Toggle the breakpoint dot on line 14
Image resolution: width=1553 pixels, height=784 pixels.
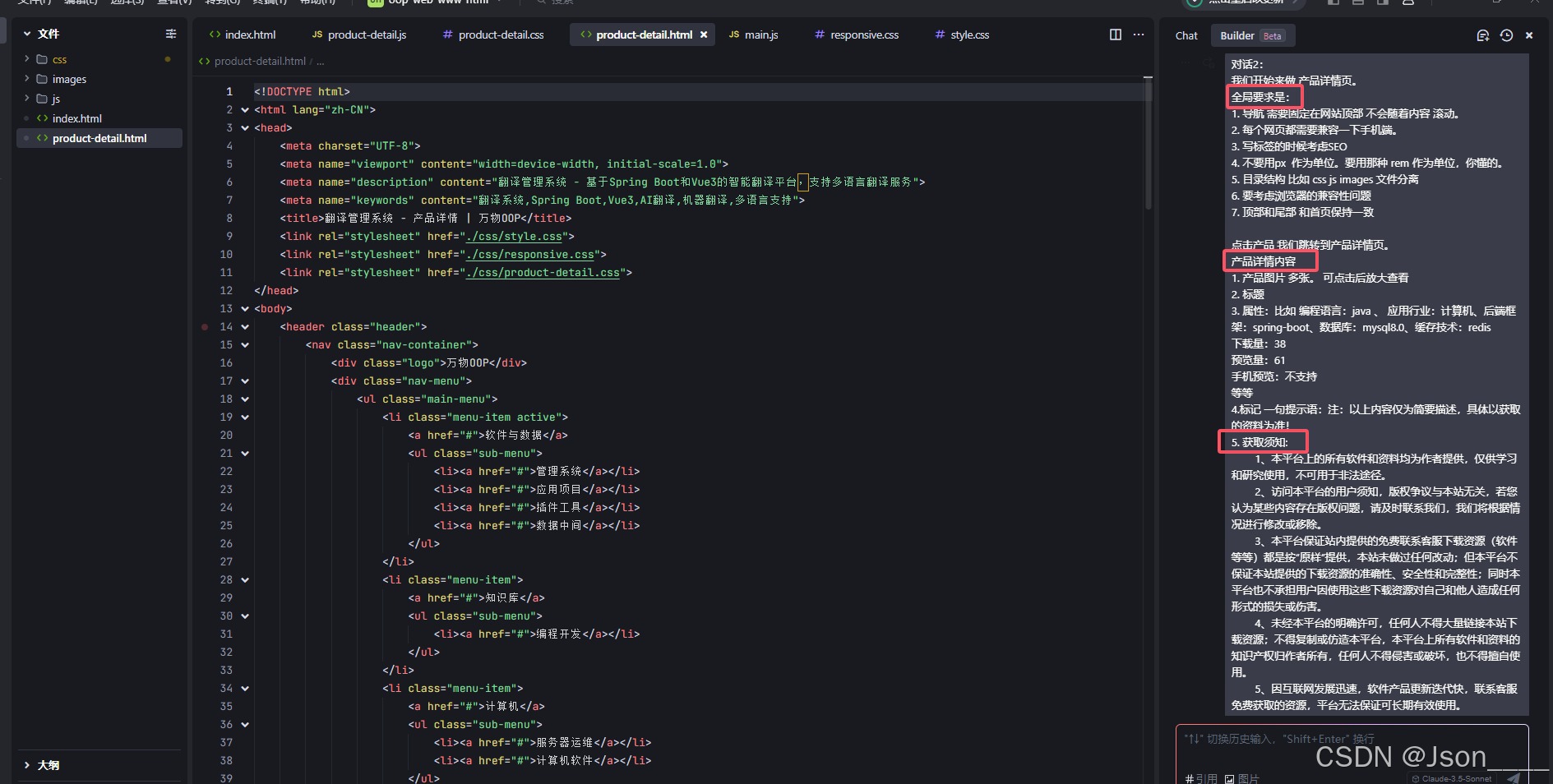[x=205, y=327]
